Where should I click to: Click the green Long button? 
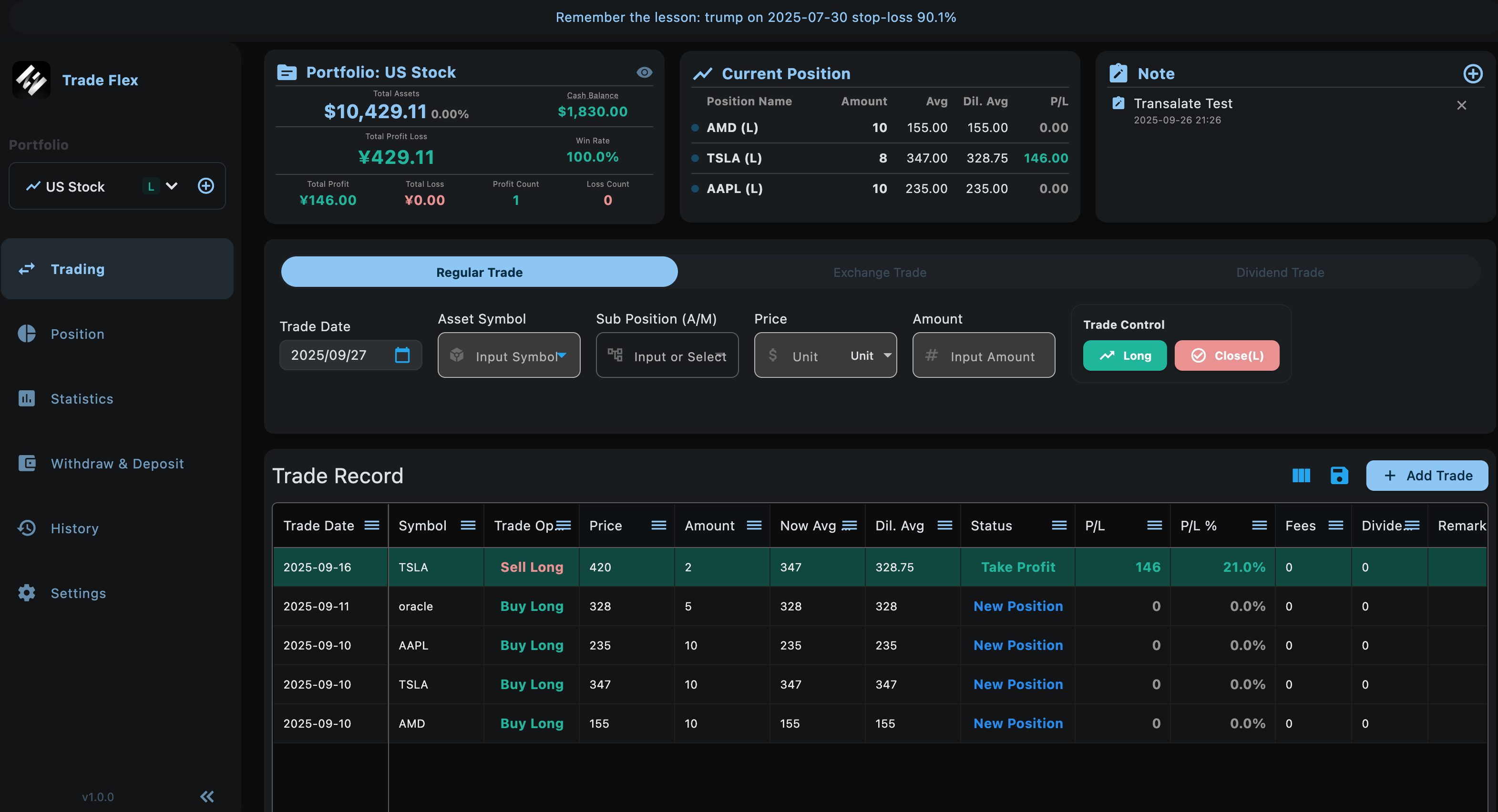1124,355
